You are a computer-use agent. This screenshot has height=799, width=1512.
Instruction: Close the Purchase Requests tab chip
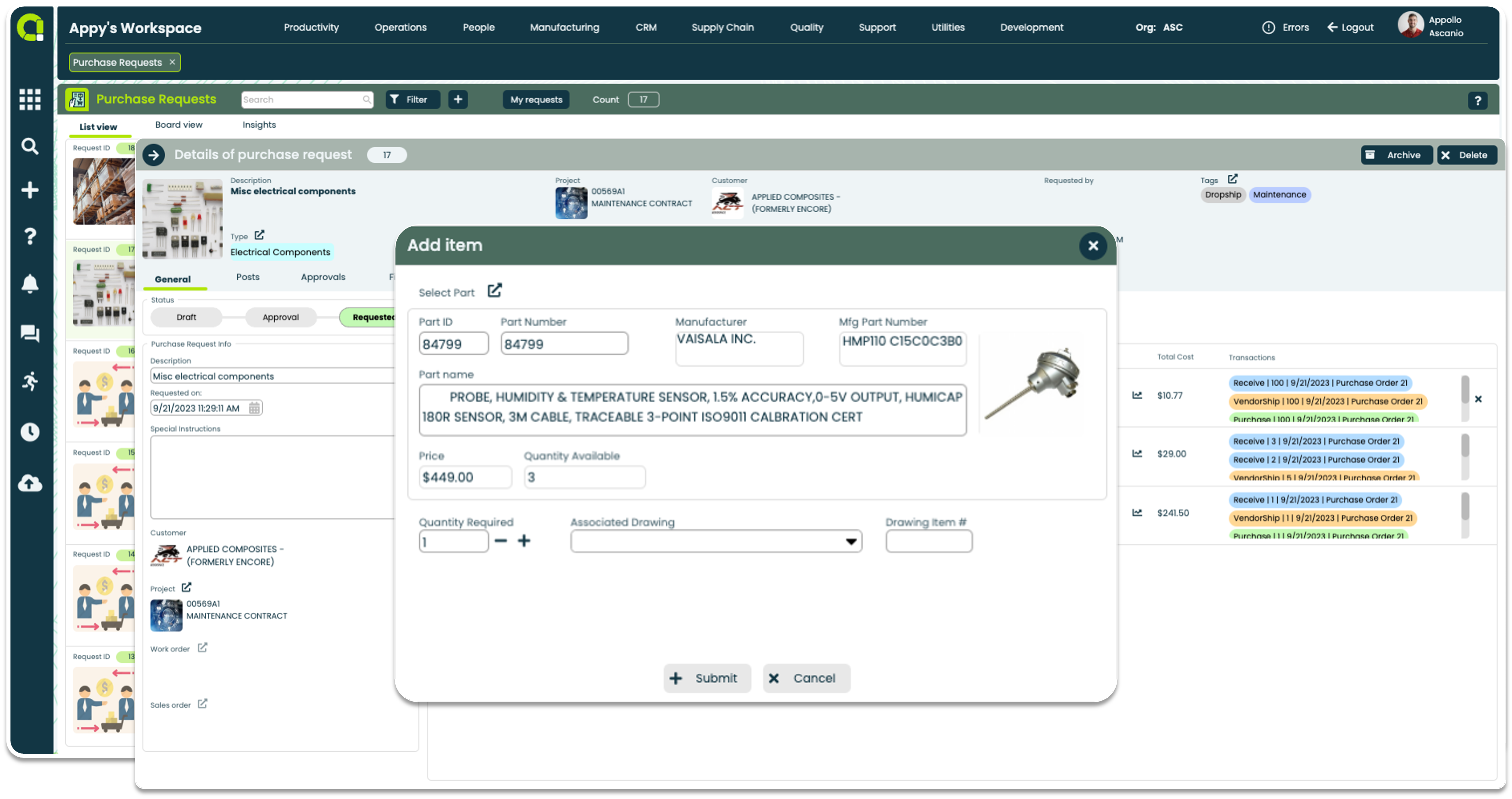tap(172, 62)
